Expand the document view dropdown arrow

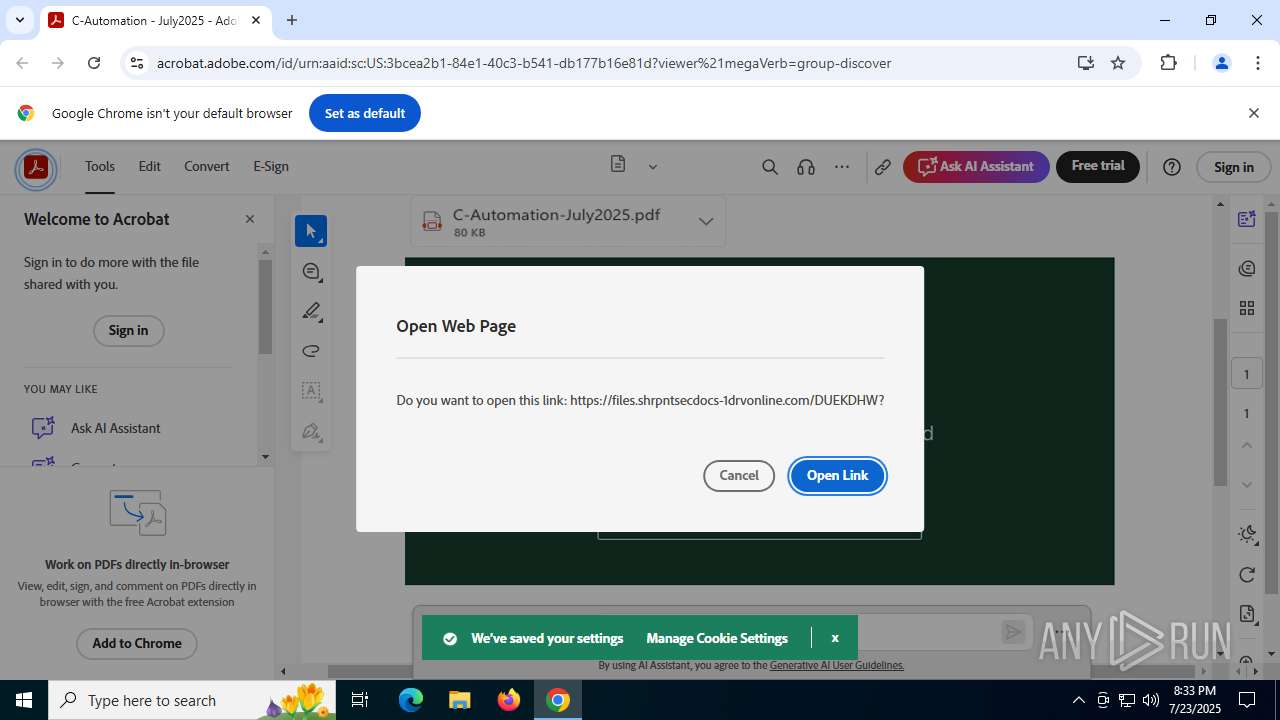(x=653, y=167)
